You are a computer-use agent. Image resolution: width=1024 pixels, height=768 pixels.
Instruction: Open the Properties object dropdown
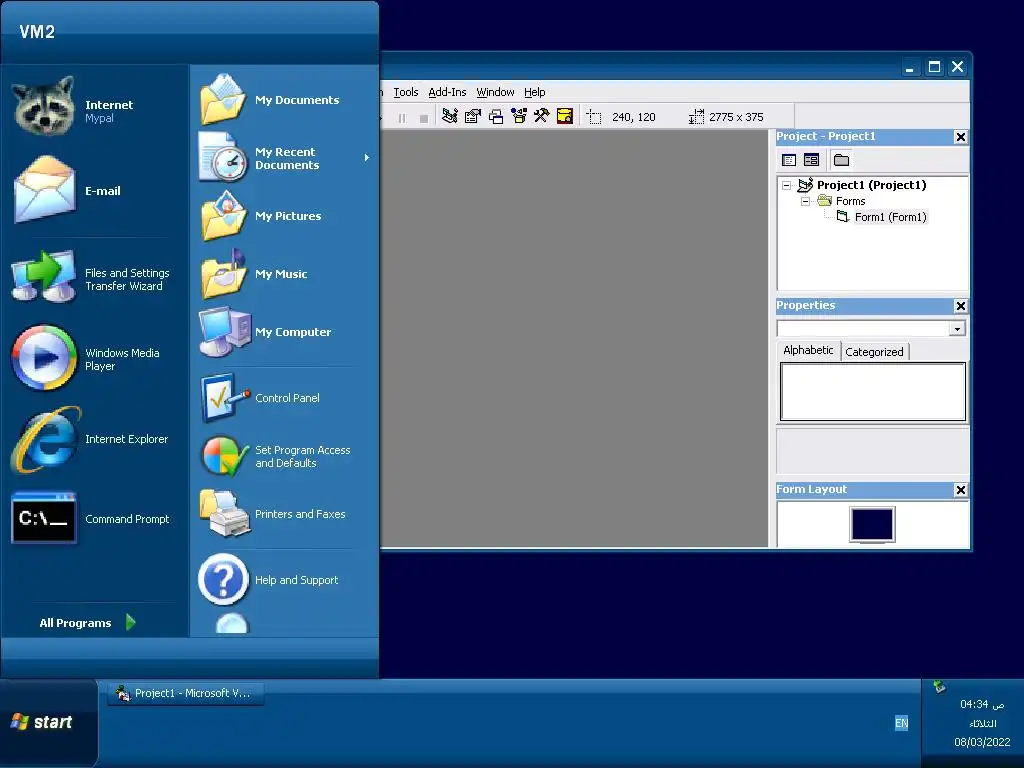pos(957,328)
